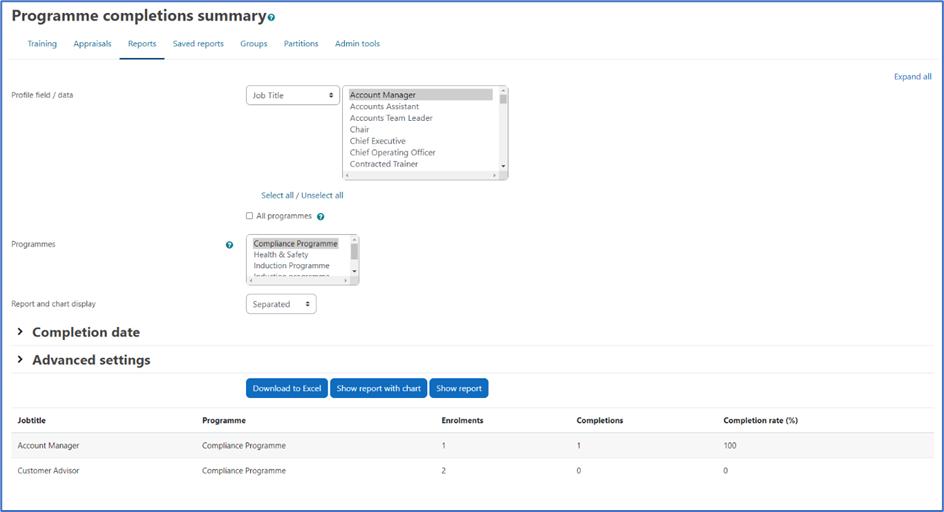Click Account Manager cell in results table
The image size is (944, 512).
pos(48,446)
